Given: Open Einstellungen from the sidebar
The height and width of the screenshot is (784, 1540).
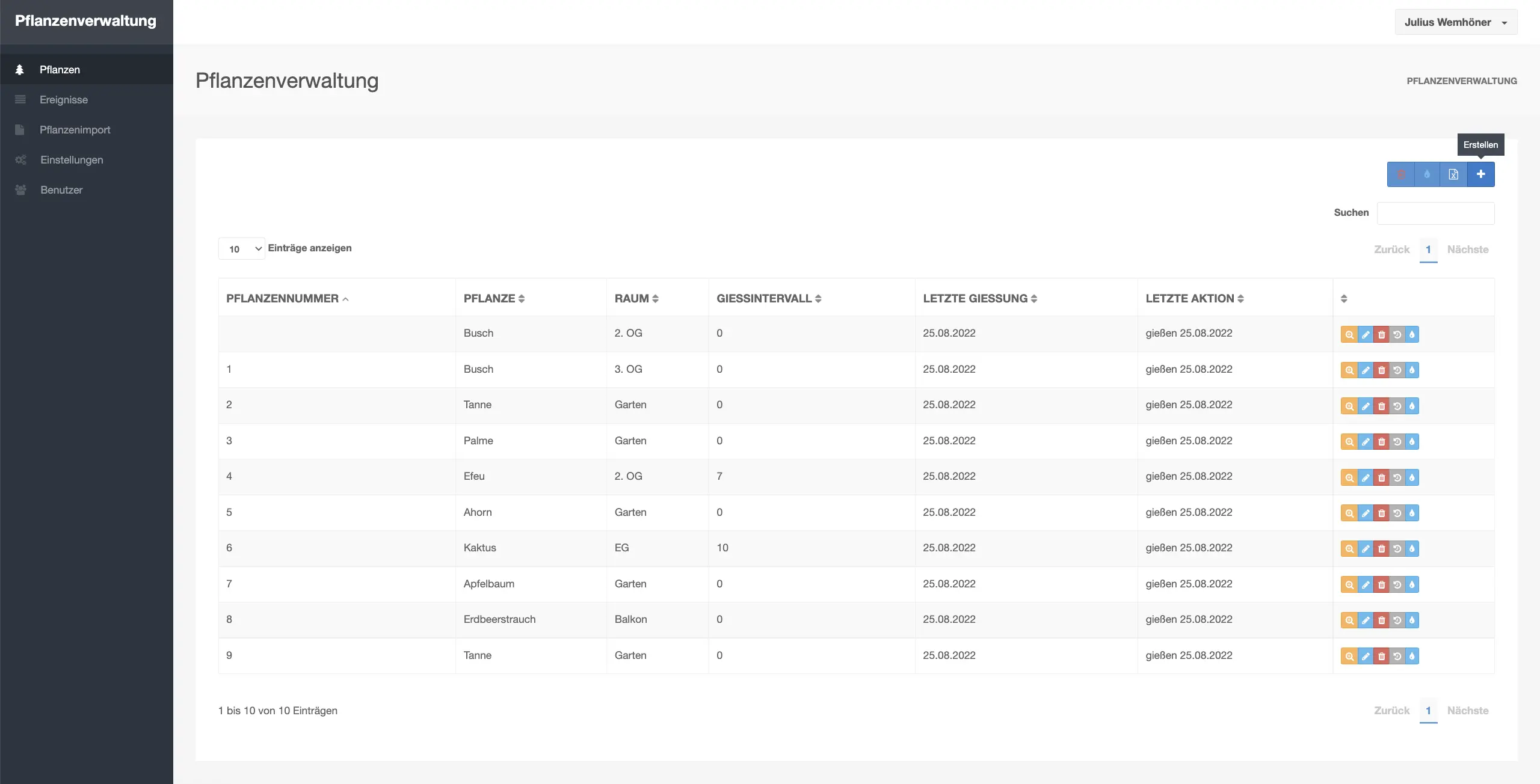Looking at the screenshot, I should [x=72, y=160].
